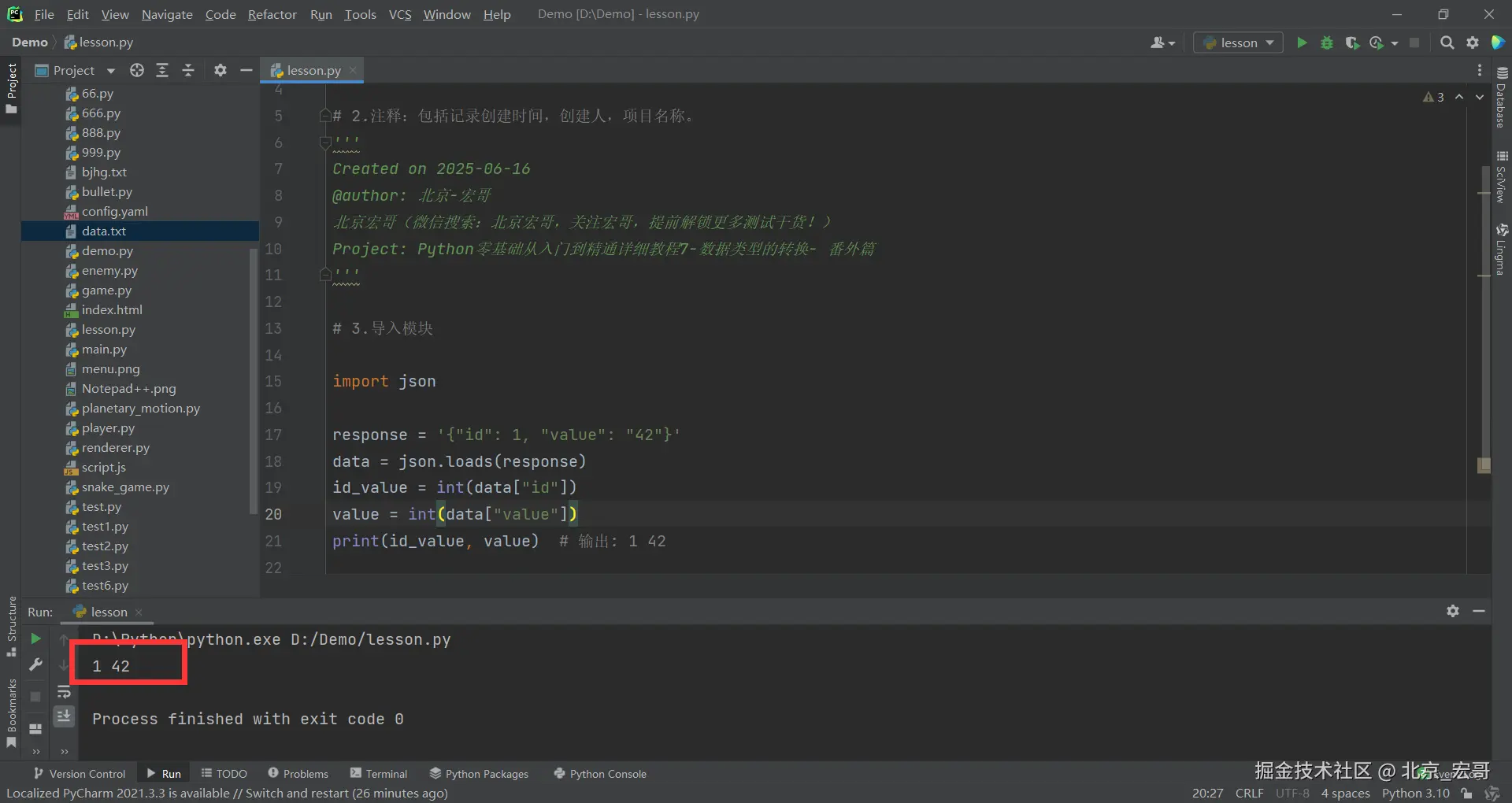Start debugging with the bug icon

point(1327,43)
